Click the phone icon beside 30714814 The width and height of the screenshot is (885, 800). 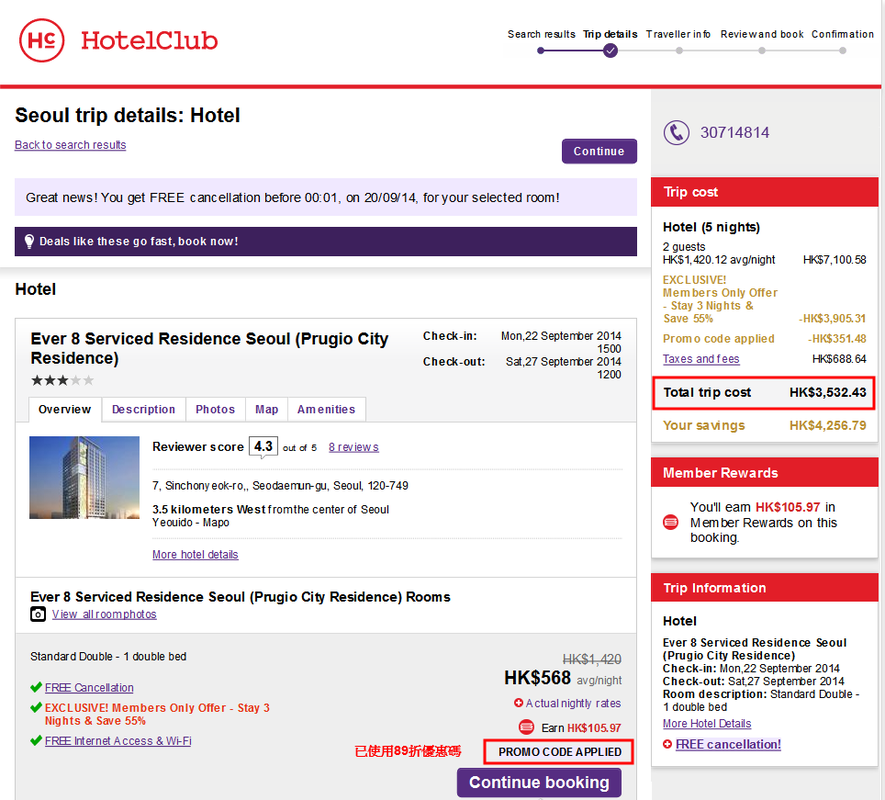tap(677, 133)
